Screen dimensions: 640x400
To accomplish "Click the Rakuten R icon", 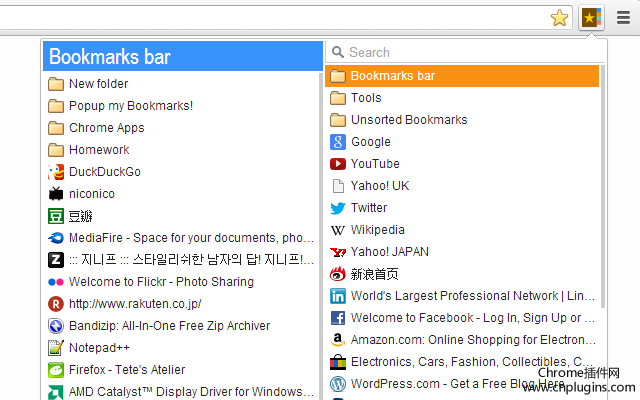I will 56,304.
